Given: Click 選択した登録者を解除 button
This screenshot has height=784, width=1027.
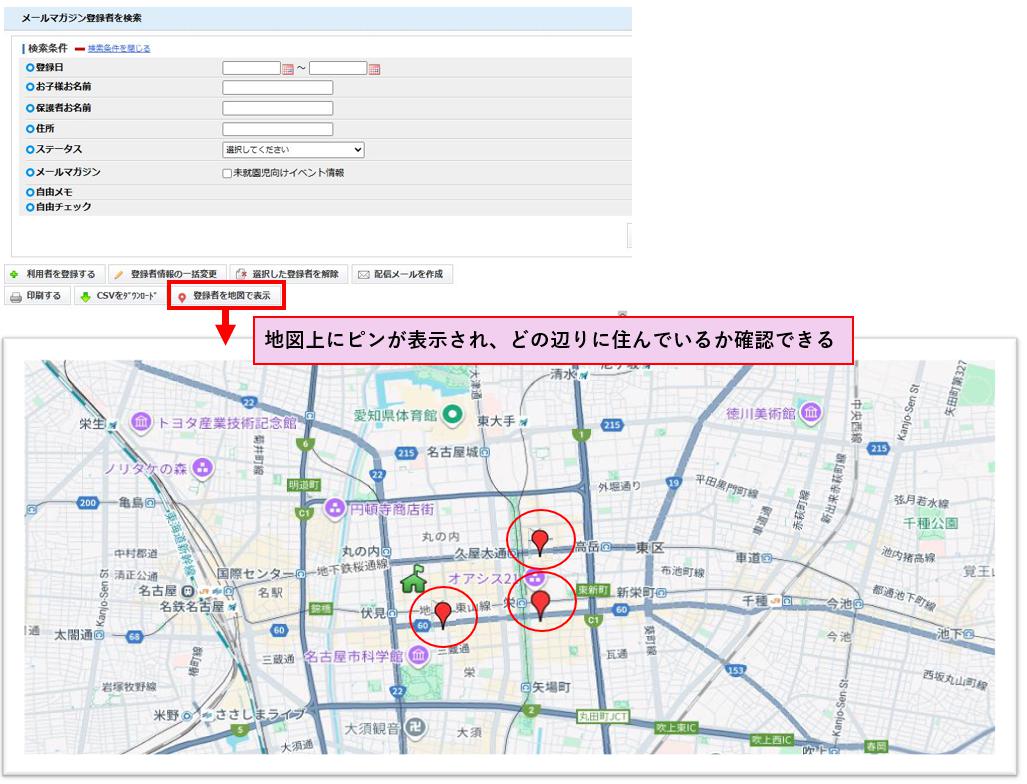Looking at the screenshot, I should pyautogui.click(x=288, y=274).
